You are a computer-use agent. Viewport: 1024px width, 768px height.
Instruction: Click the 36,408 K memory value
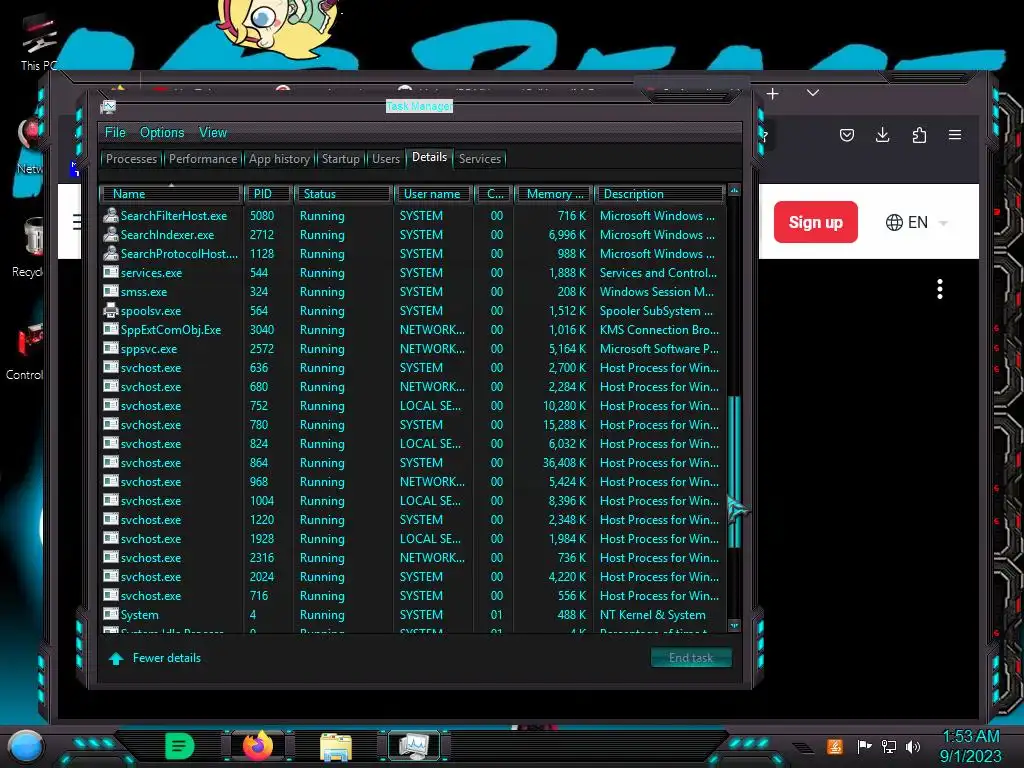[564, 462]
